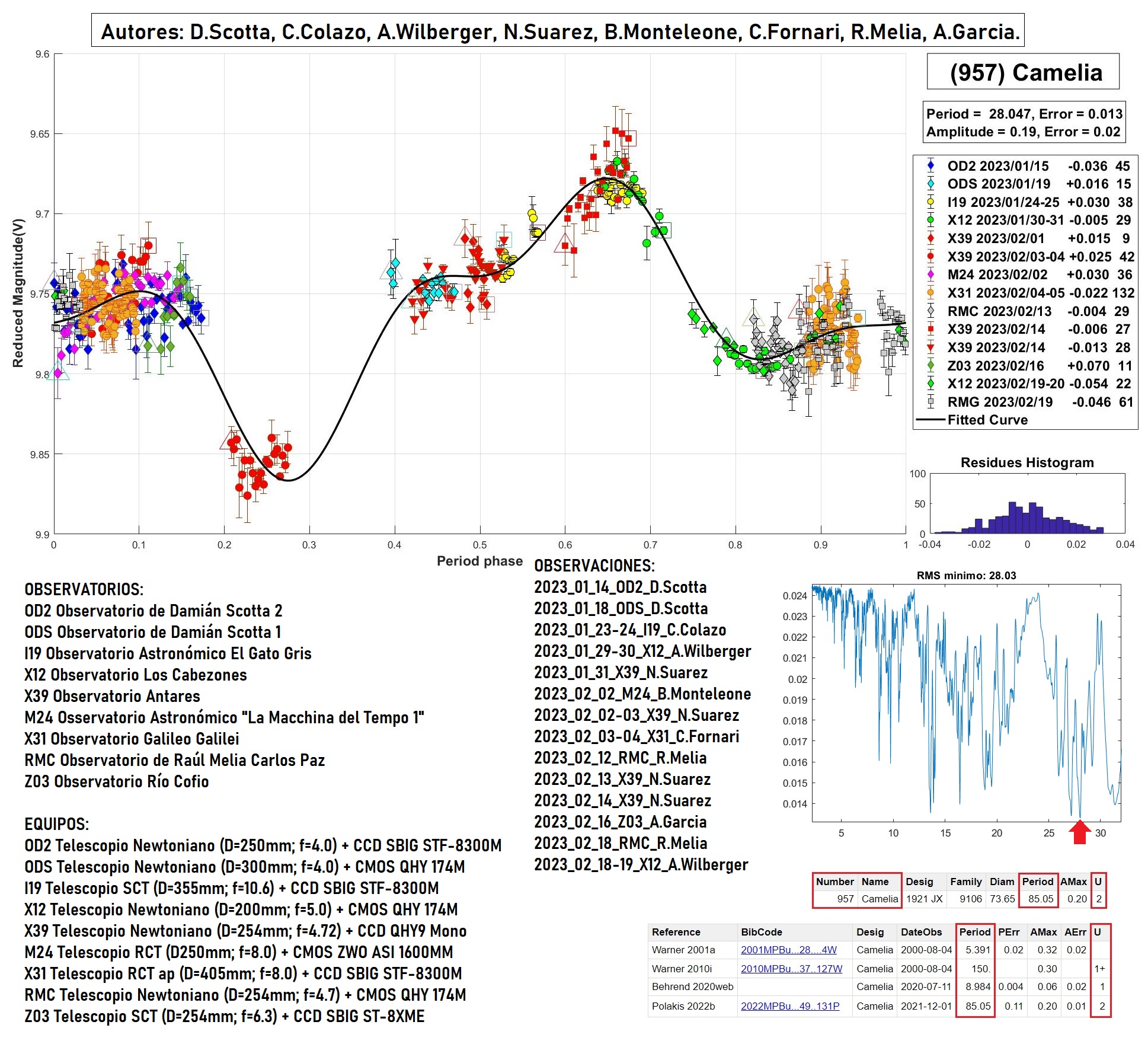
Task: Click the X39 Observatorio Antares line
Action: click(112, 696)
